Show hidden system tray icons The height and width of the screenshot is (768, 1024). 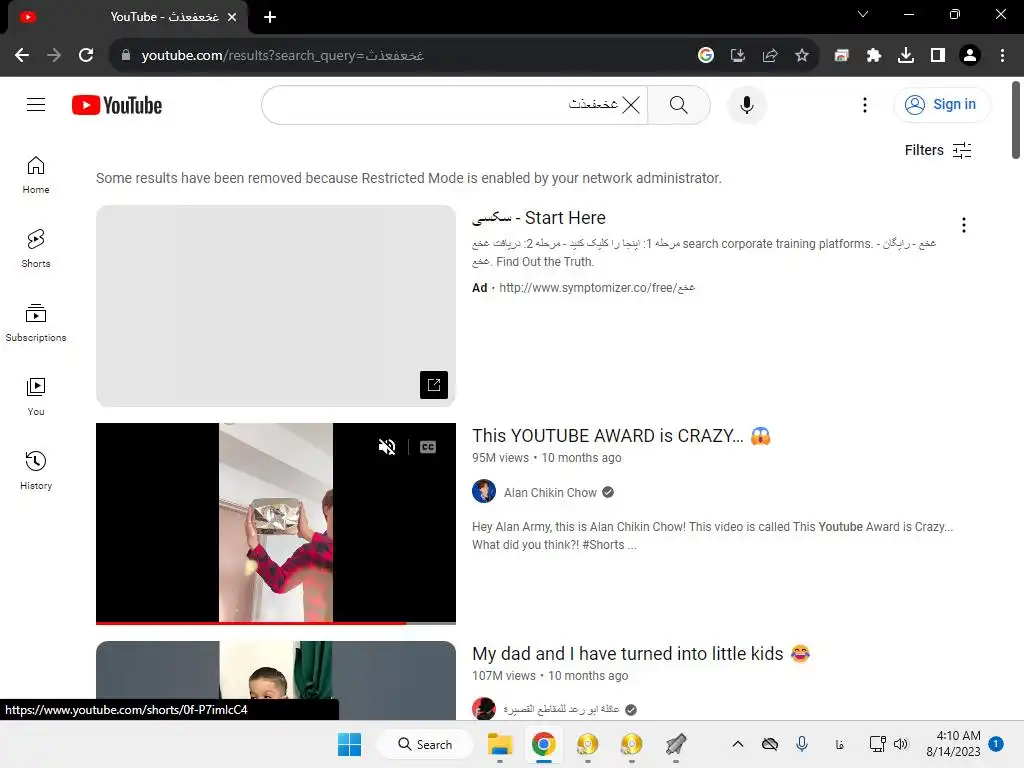(737, 744)
